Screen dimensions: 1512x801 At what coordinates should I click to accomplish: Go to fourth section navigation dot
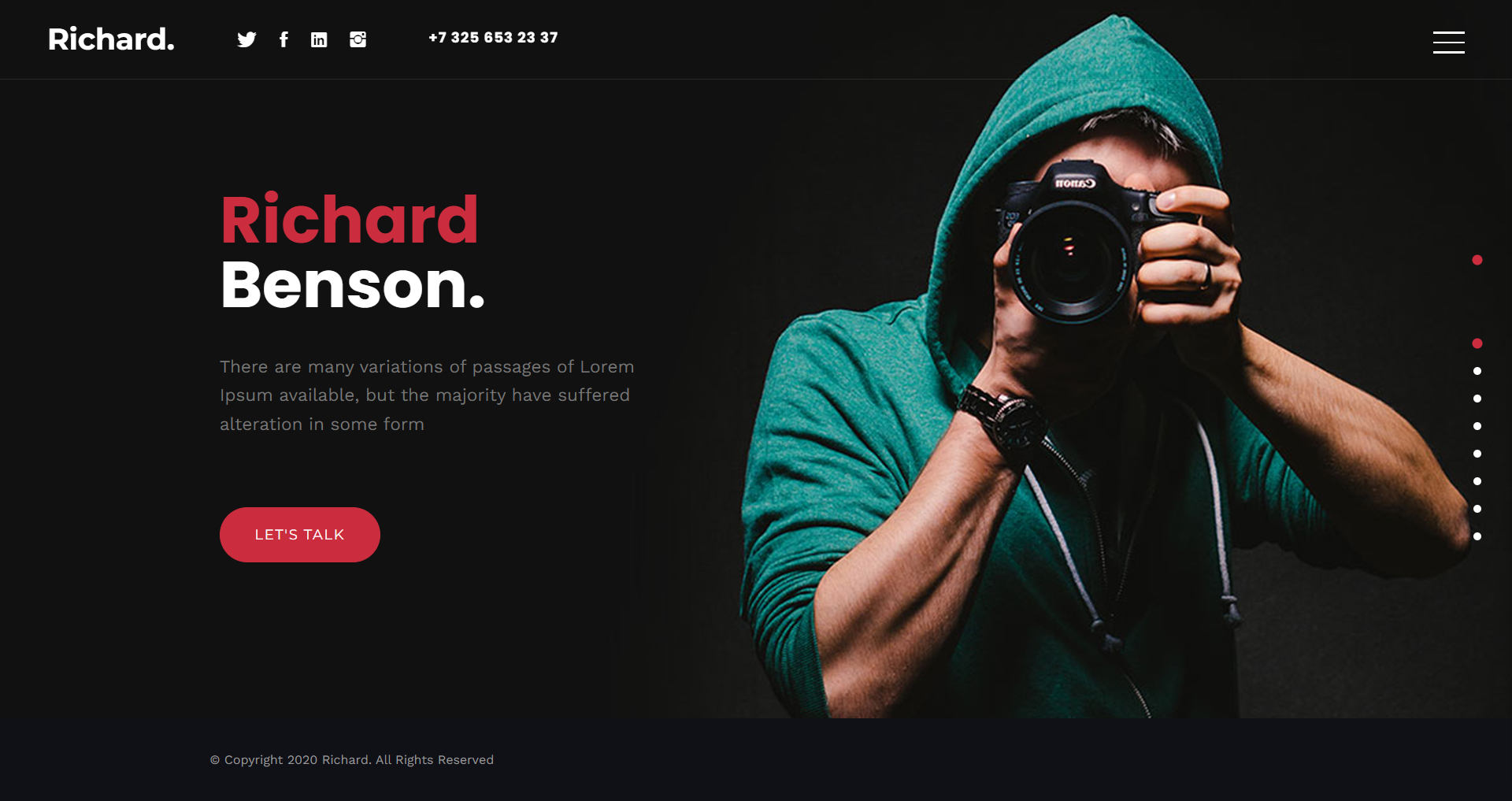[1477, 426]
